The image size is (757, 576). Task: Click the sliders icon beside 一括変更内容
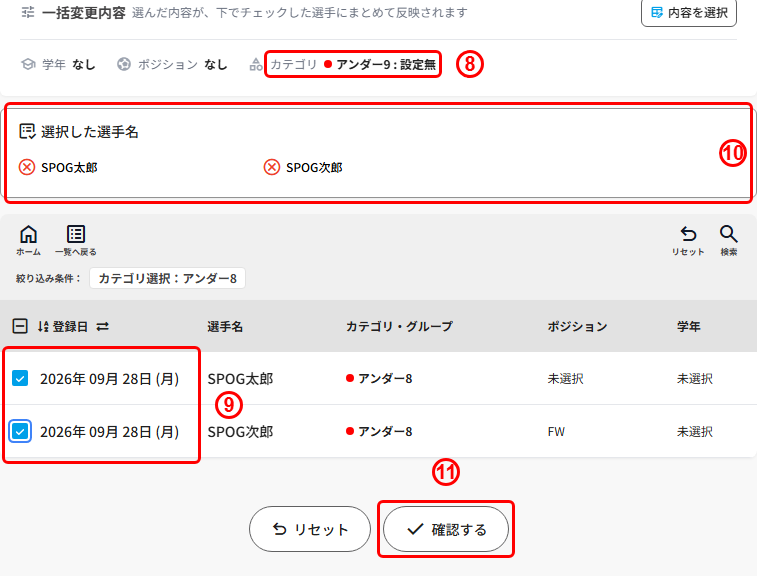[x=28, y=13]
